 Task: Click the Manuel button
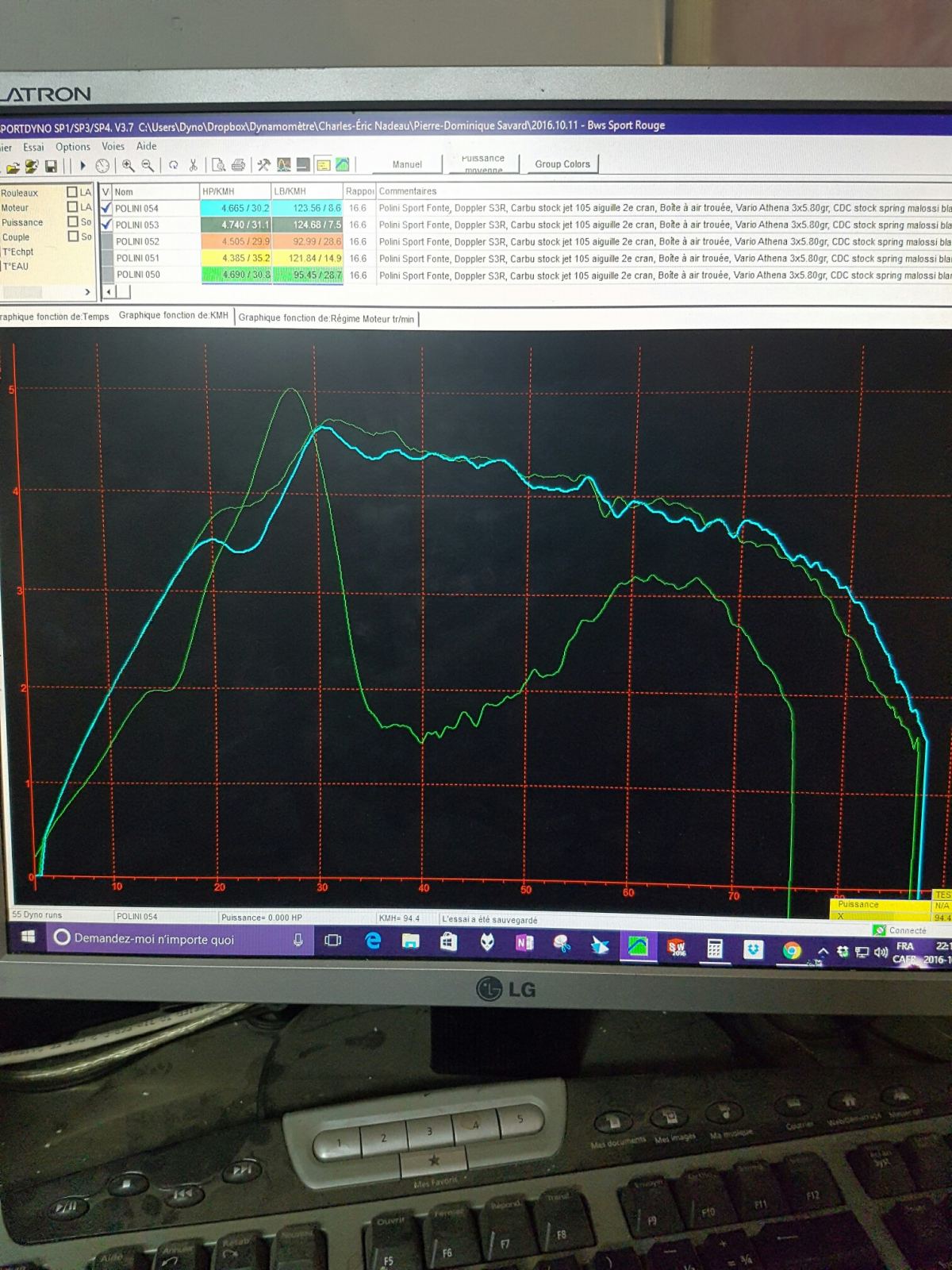point(407,164)
